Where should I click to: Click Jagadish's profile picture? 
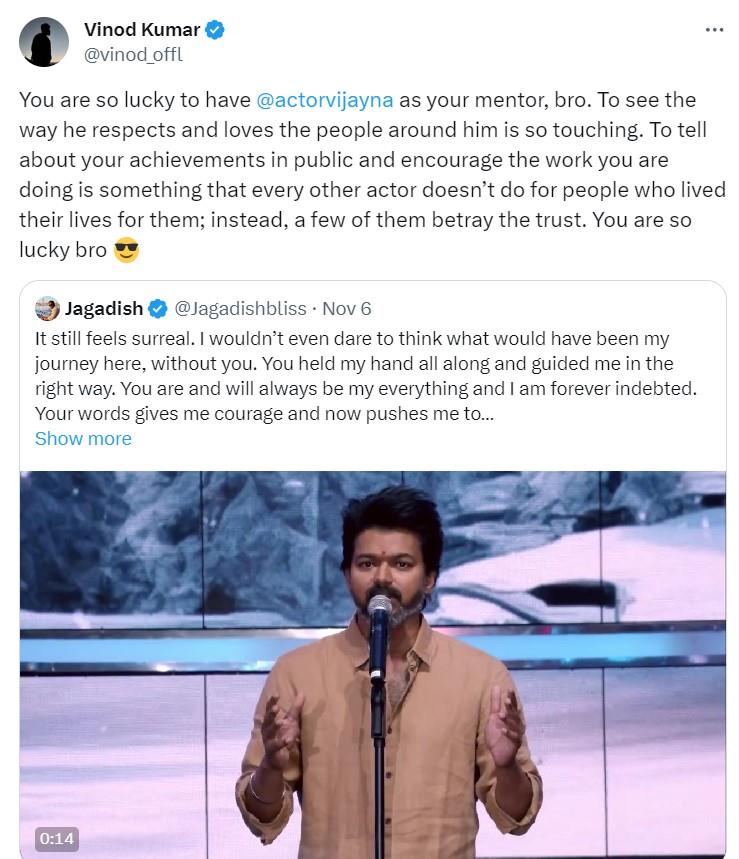pos(44,309)
